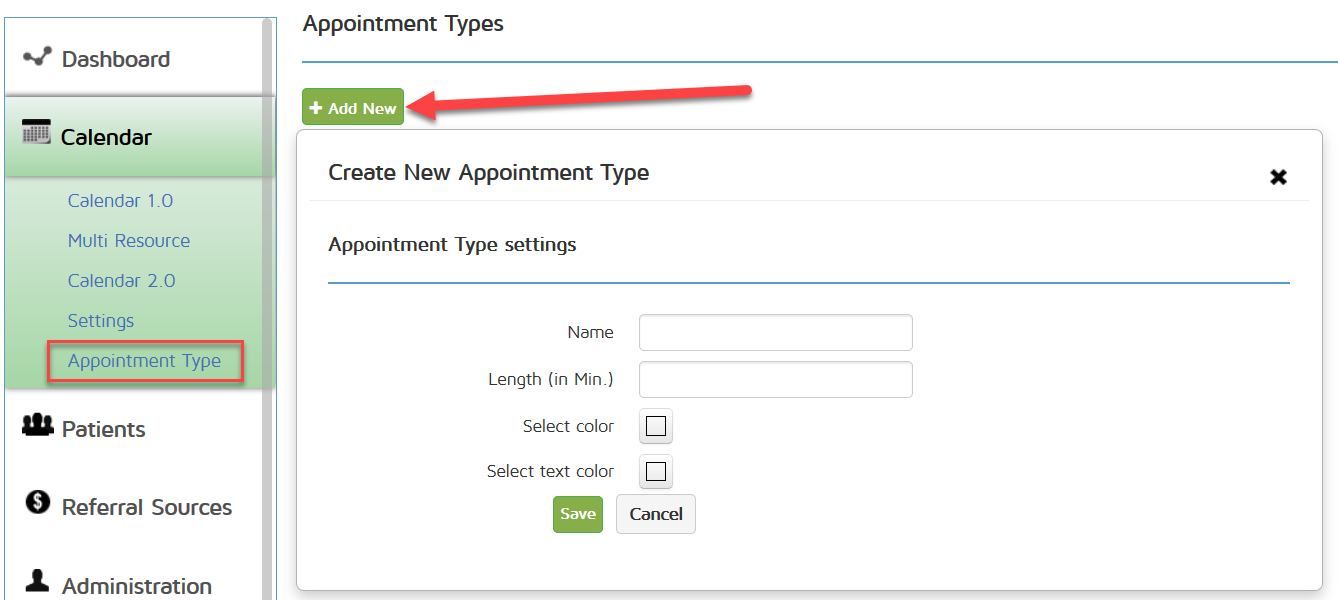Open Calendar 1.0 from sidebar
Screen dimensions: 1338x600
120,201
